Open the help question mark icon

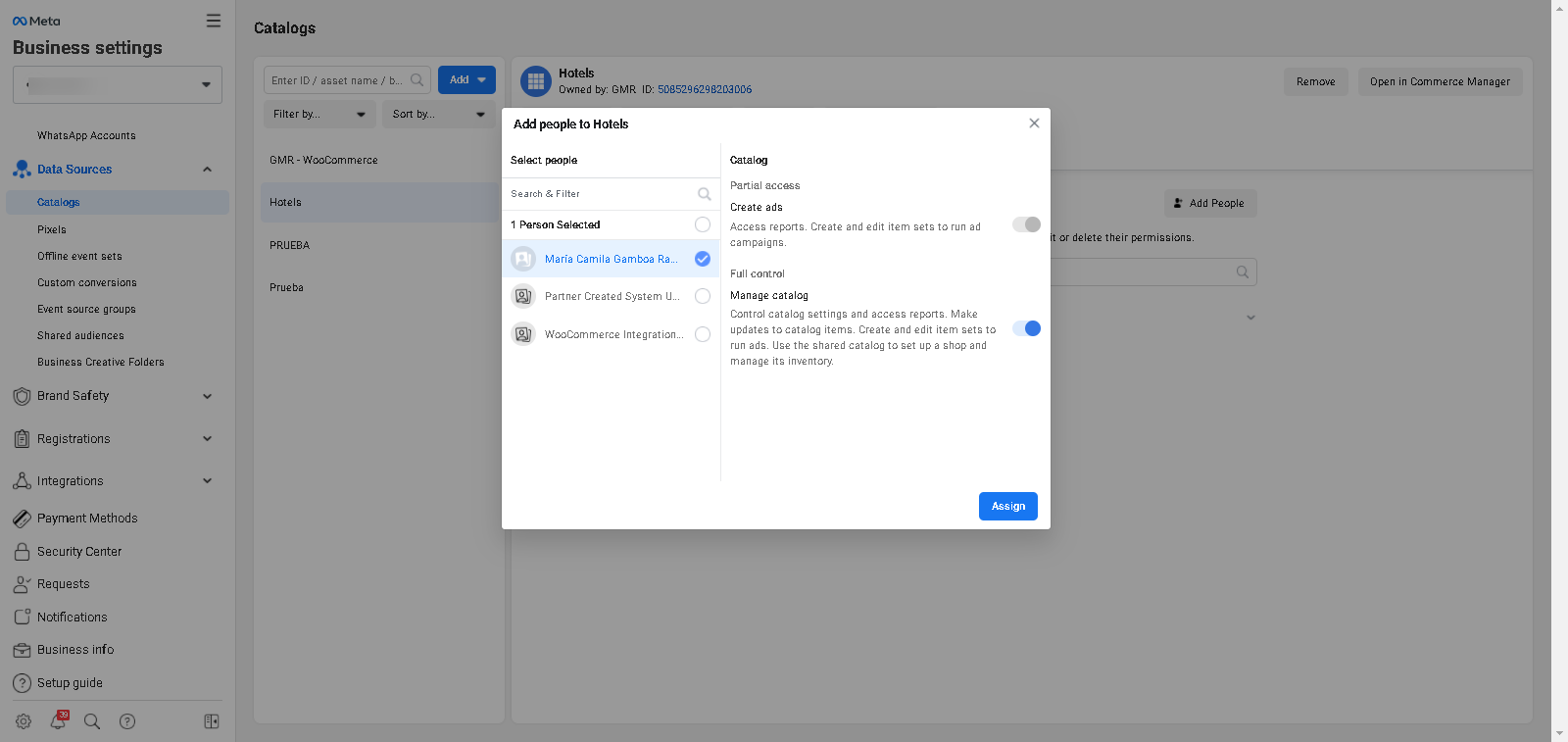pyautogui.click(x=127, y=721)
